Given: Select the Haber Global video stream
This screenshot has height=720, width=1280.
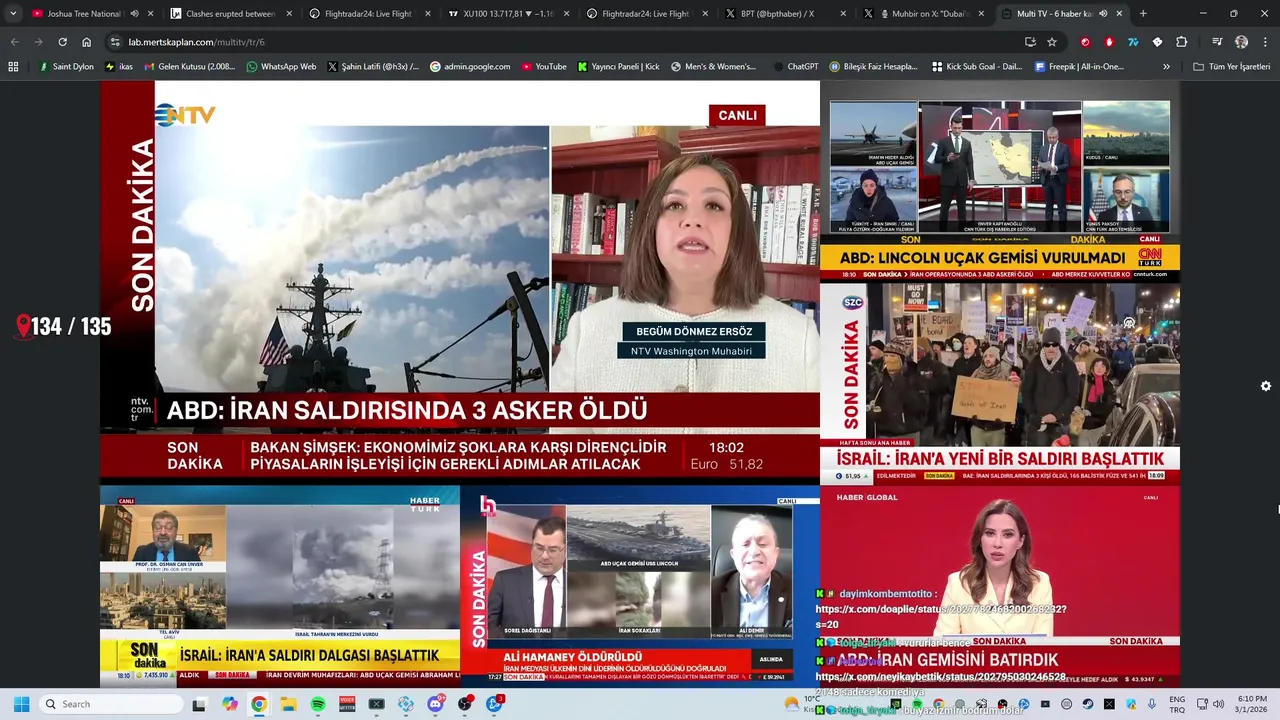Looking at the screenshot, I should click(1000, 587).
